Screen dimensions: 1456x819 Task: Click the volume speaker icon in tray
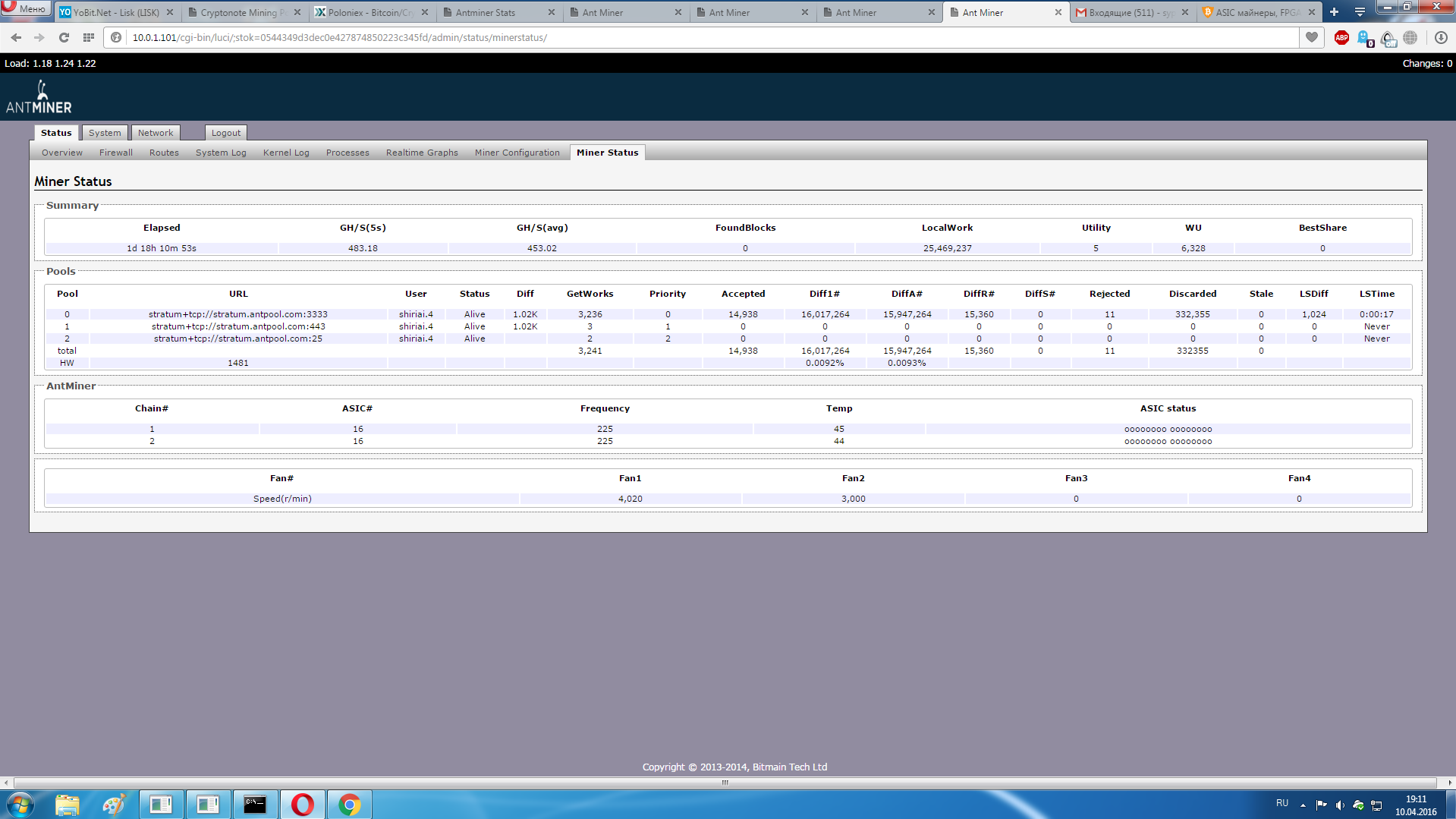[x=1340, y=805]
